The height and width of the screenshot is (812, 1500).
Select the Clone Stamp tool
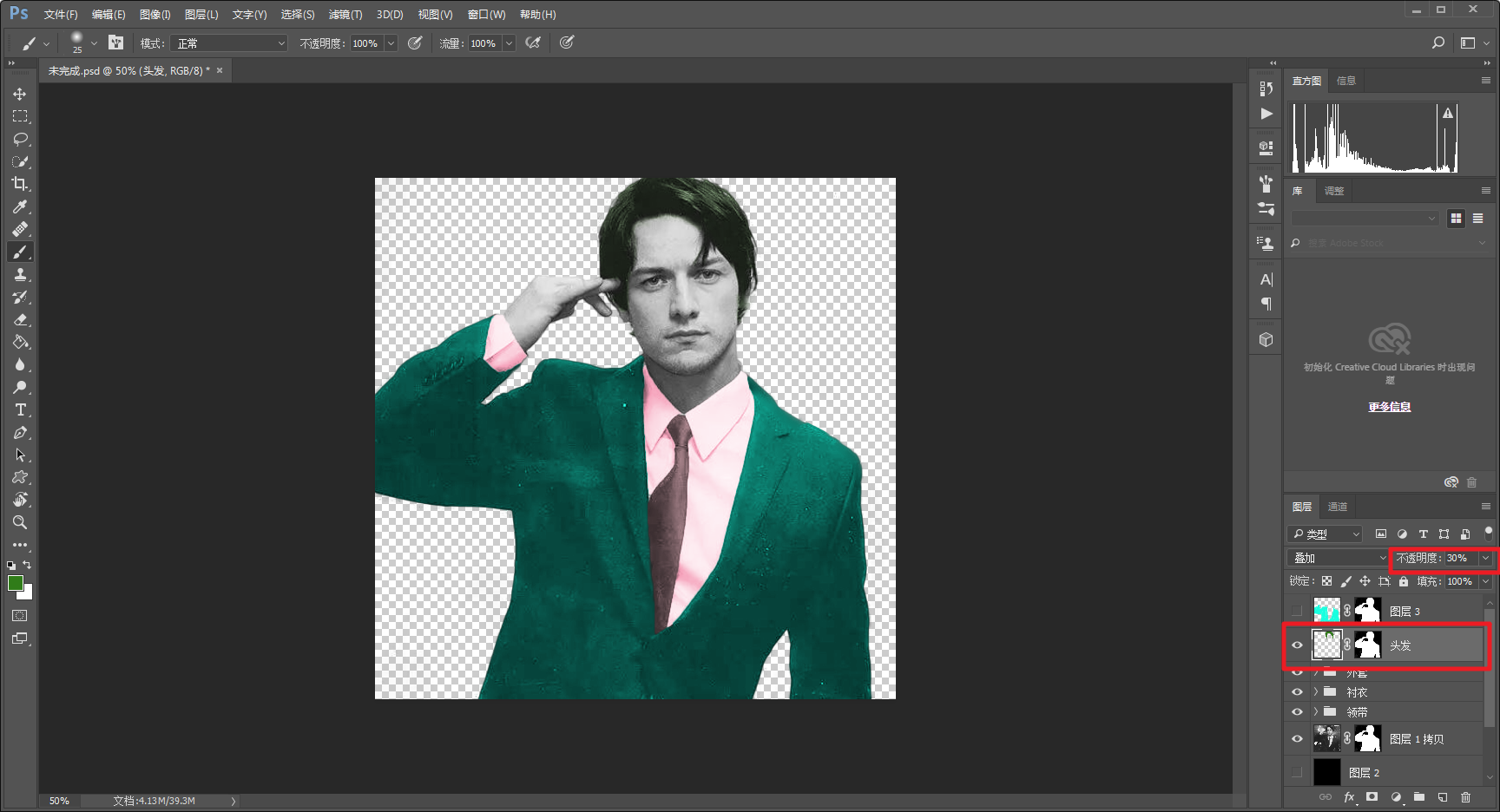click(x=20, y=274)
